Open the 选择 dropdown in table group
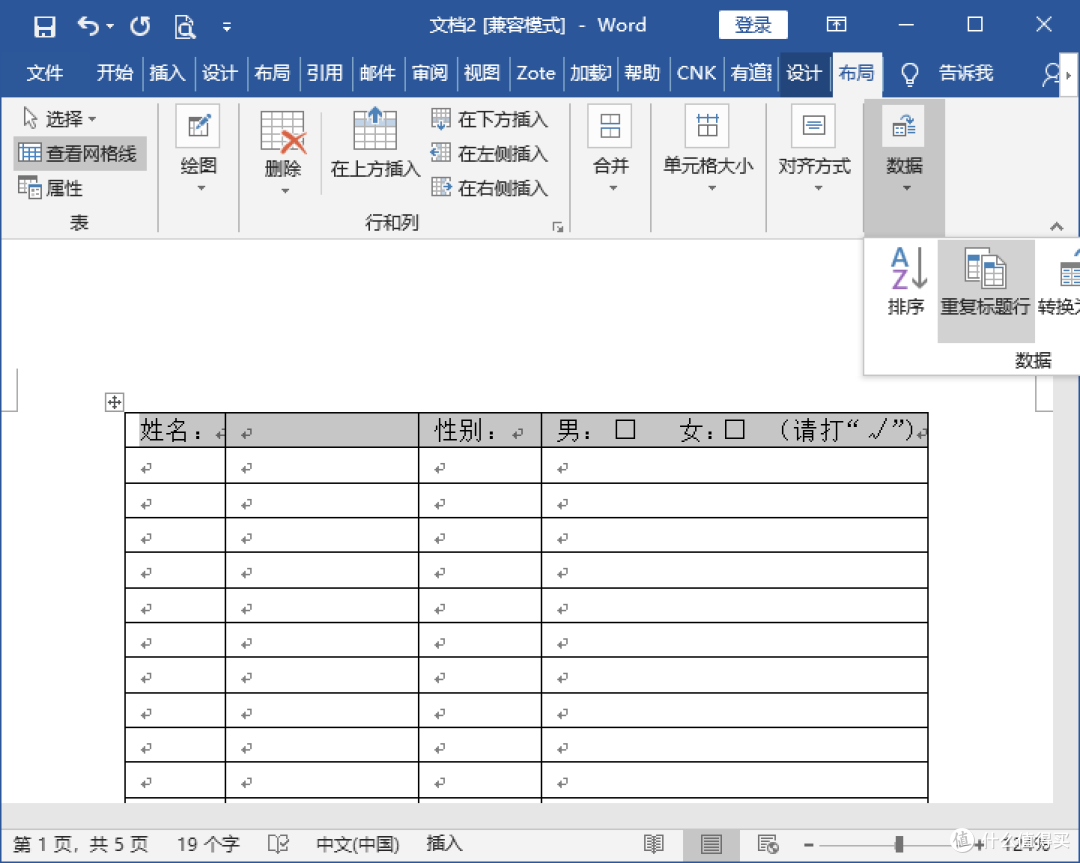This screenshot has width=1080, height=863. click(x=59, y=118)
